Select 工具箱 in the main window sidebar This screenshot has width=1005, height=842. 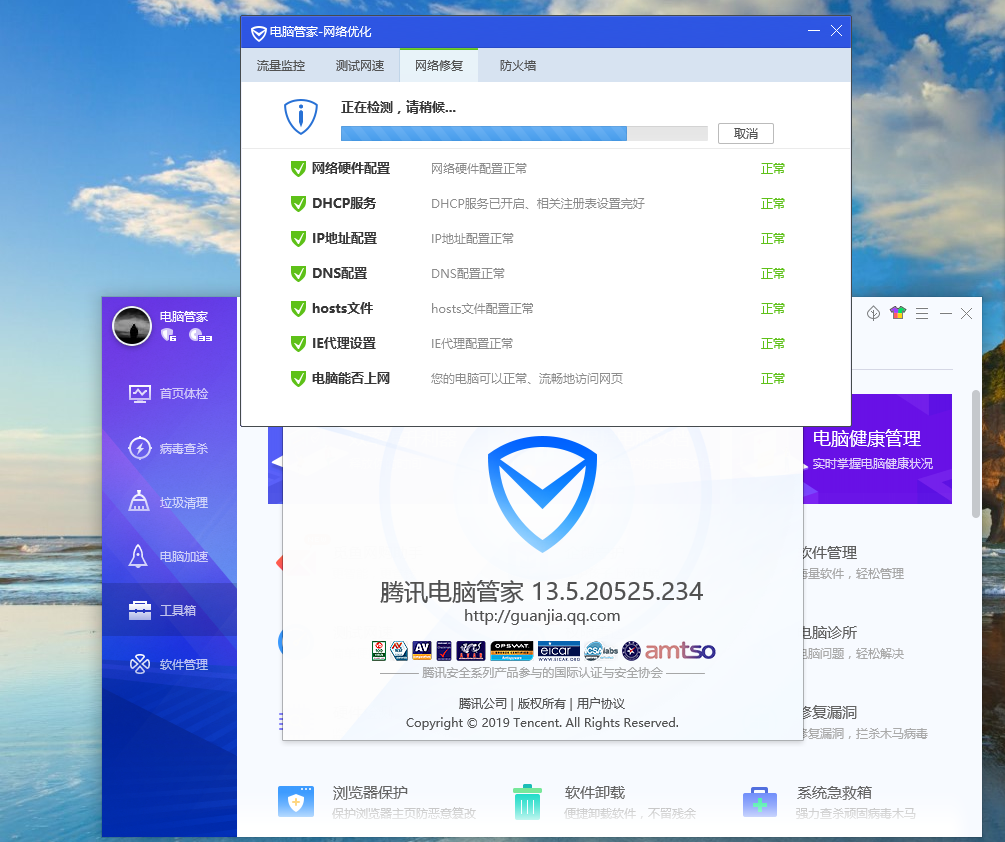(x=169, y=610)
